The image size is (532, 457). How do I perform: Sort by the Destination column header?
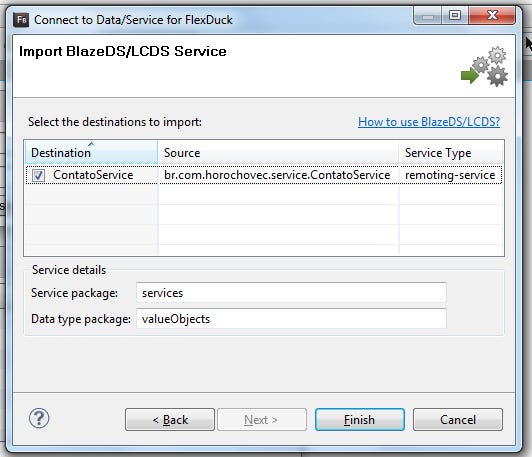pyautogui.click(x=91, y=153)
